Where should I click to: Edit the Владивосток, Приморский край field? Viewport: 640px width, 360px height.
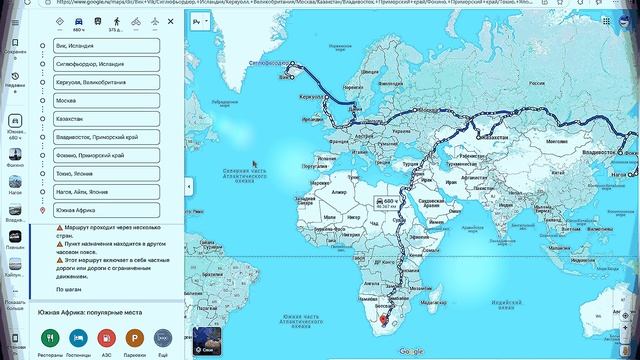[106, 137]
